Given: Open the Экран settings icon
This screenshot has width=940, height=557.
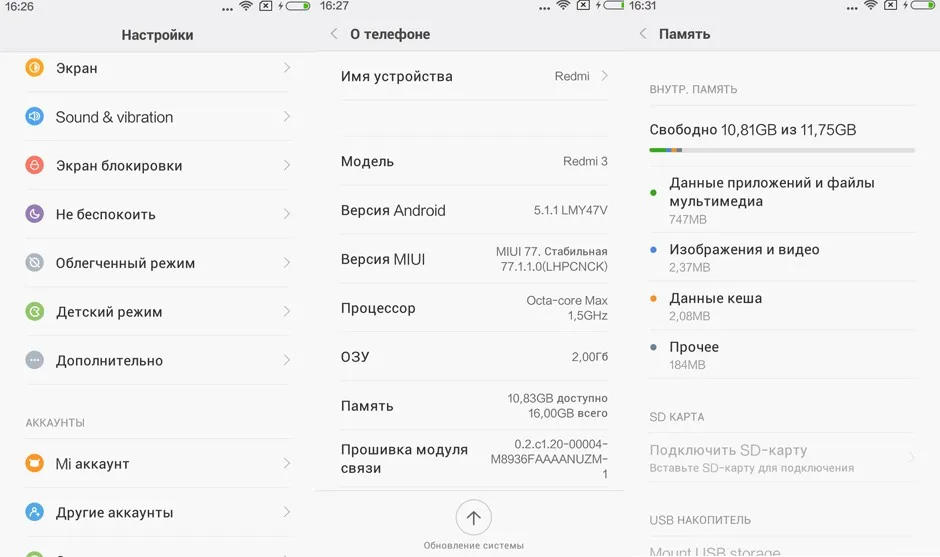Looking at the screenshot, I should pyautogui.click(x=34, y=67).
